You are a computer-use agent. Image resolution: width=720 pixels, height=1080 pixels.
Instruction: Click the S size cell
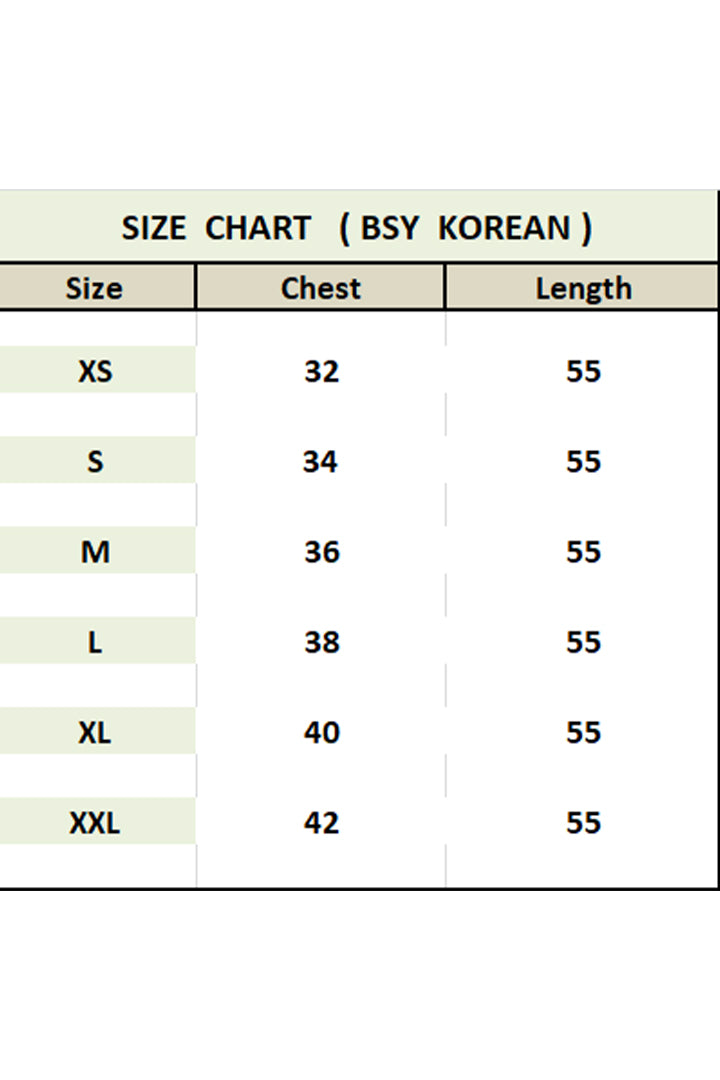tap(95, 461)
